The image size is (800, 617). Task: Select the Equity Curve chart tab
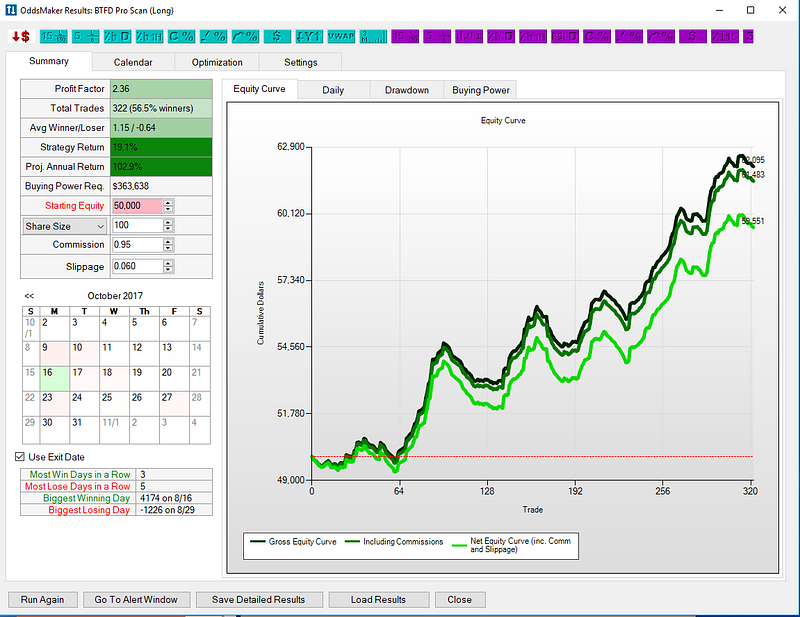coord(259,89)
